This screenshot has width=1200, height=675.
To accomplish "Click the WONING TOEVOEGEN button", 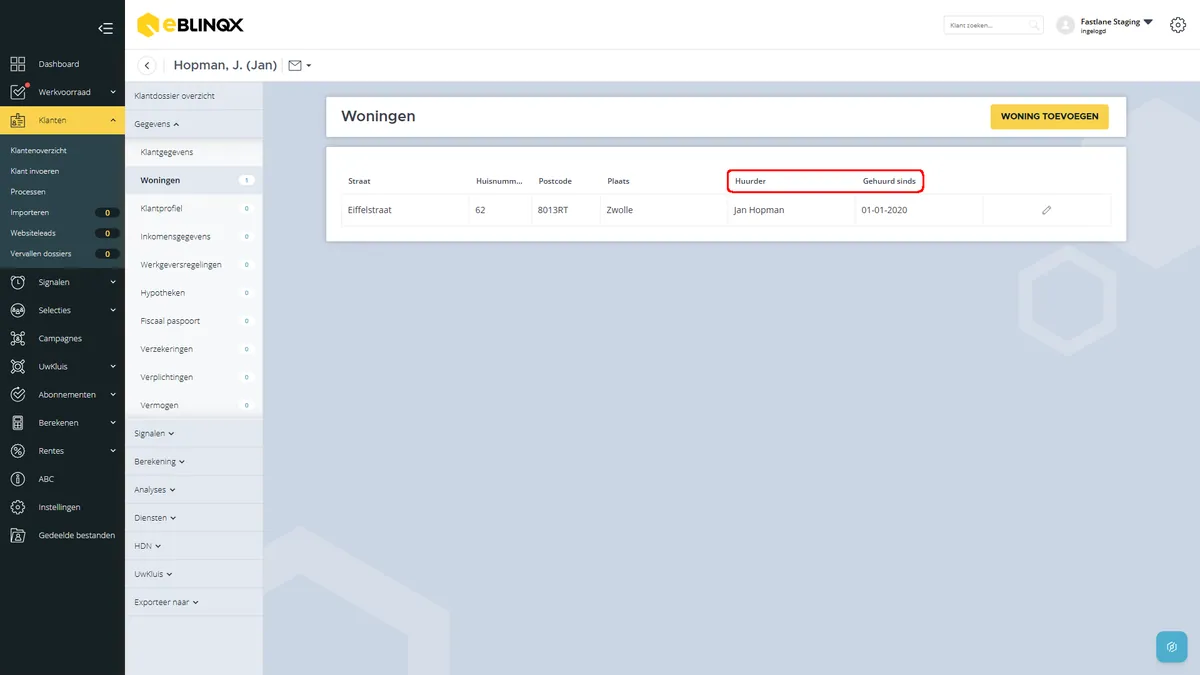I will (1049, 116).
